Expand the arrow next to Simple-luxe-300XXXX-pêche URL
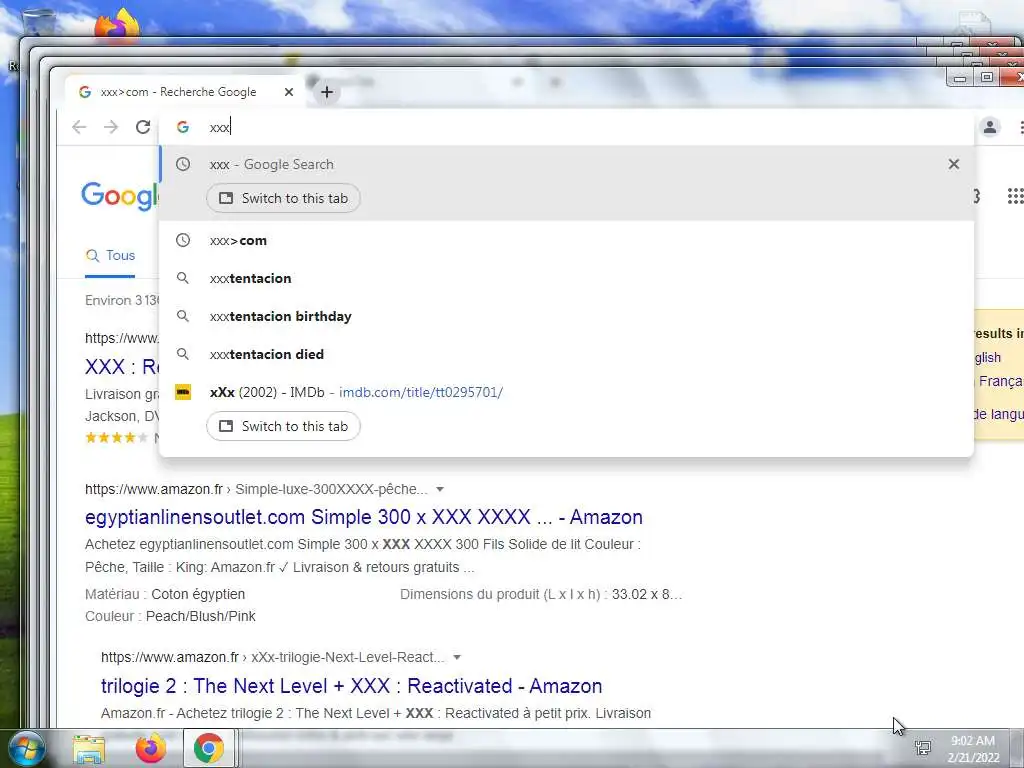 (x=440, y=489)
